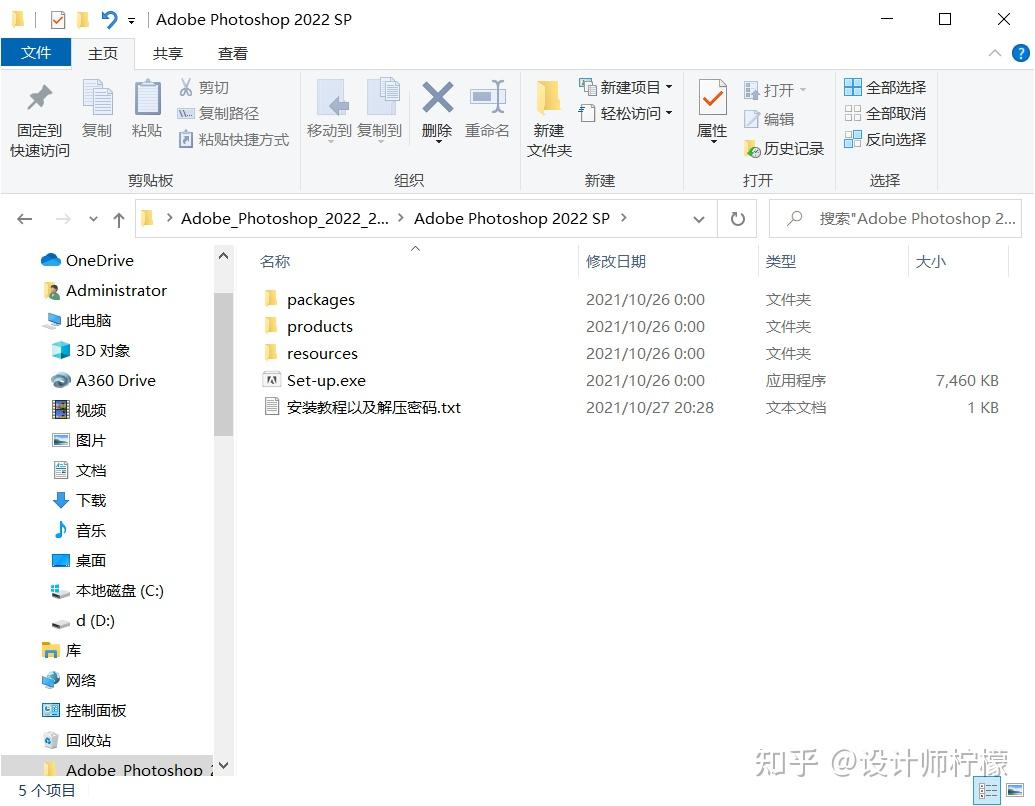The image size is (1035, 806).
Task: Select the Set-up.exe file
Action: tap(325, 381)
